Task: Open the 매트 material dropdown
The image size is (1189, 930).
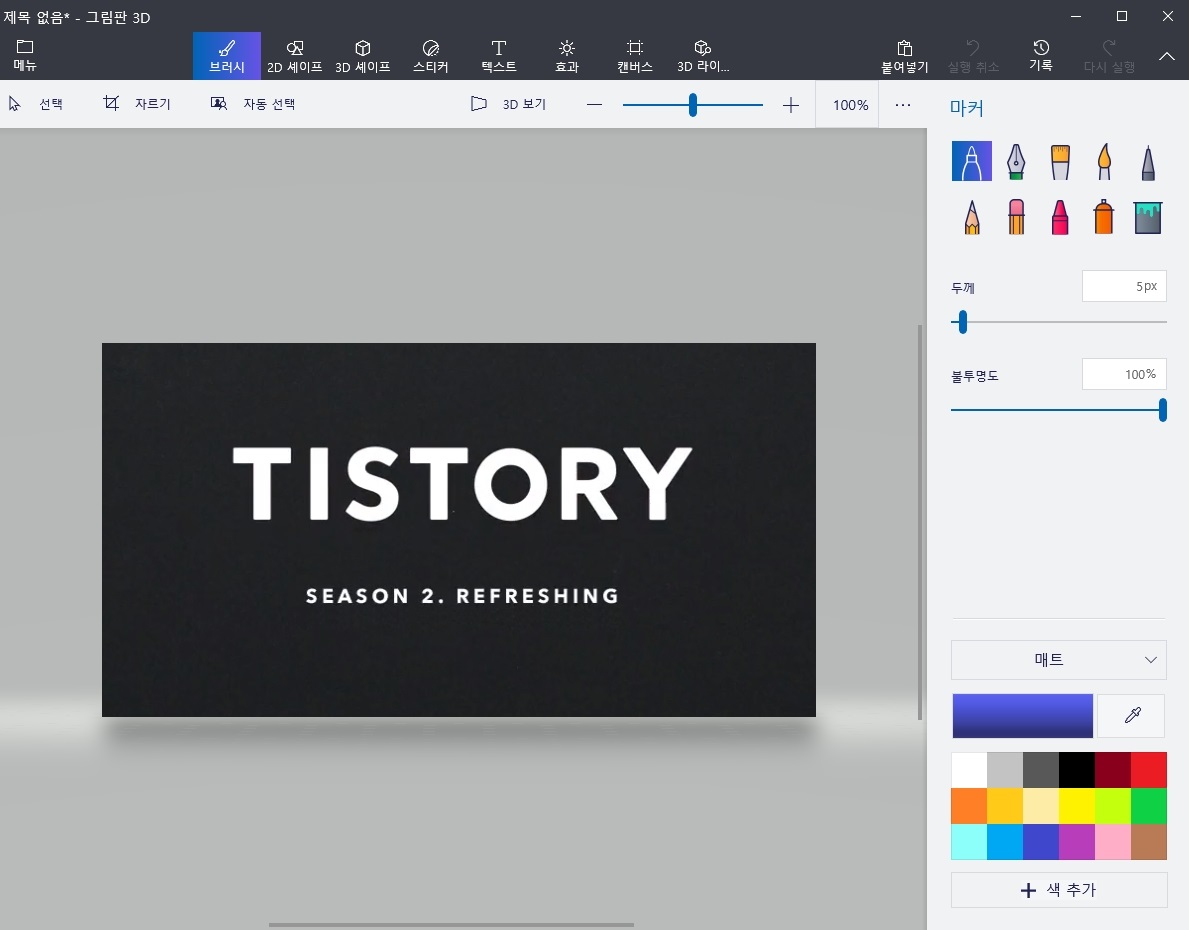Action: click(x=1059, y=660)
